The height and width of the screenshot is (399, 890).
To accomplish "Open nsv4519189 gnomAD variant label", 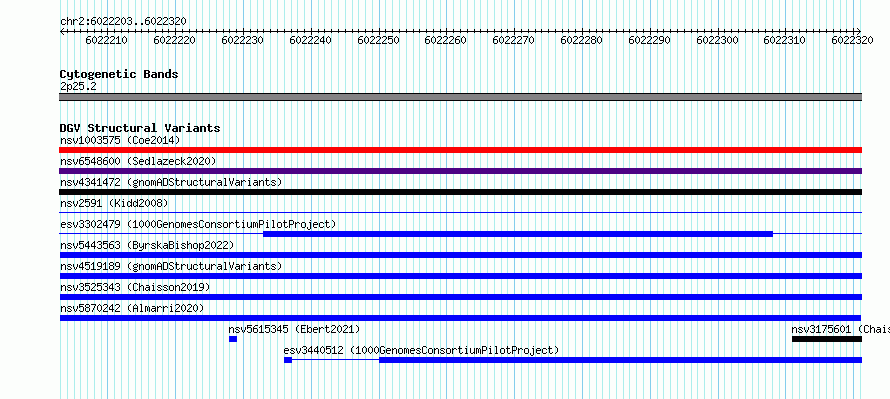I will pyautogui.click(x=171, y=266).
